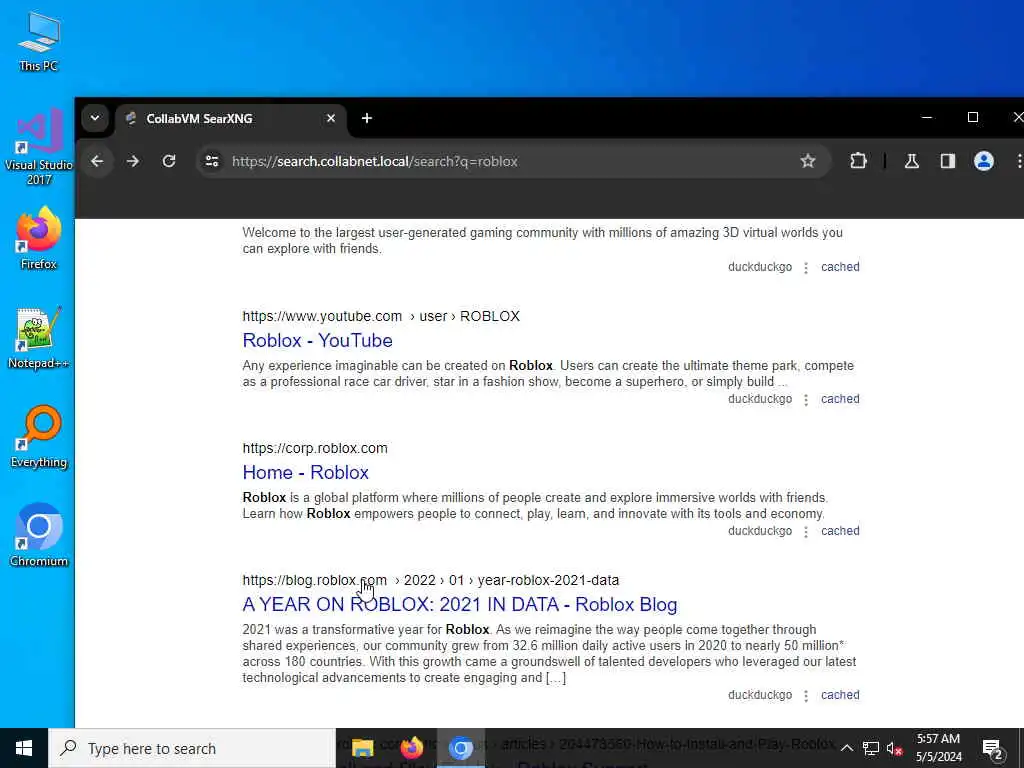The width and height of the screenshot is (1024, 768).
Task: Go back with the back arrow
Action: (x=97, y=161)
